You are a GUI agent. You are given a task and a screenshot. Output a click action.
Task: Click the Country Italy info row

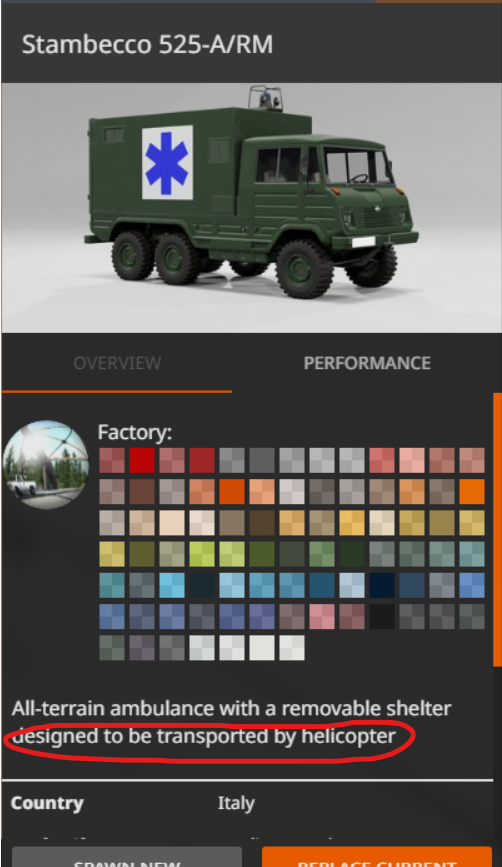click(x=247, y=803)
